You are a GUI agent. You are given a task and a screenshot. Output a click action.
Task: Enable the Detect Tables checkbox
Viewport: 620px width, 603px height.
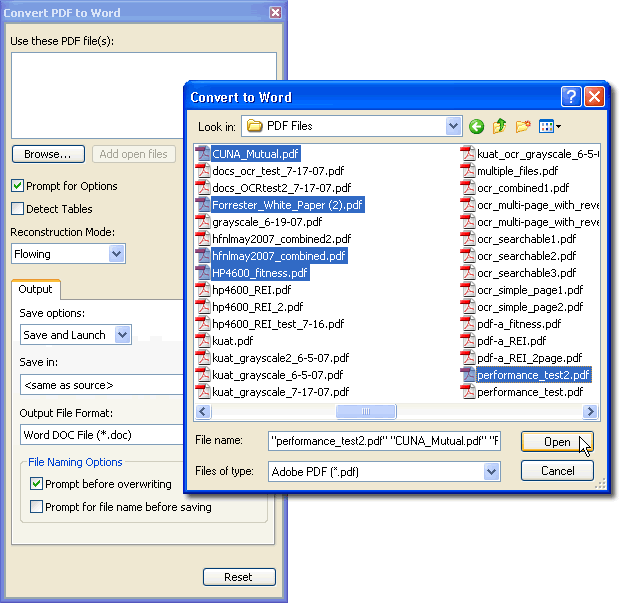pos(18,209)
